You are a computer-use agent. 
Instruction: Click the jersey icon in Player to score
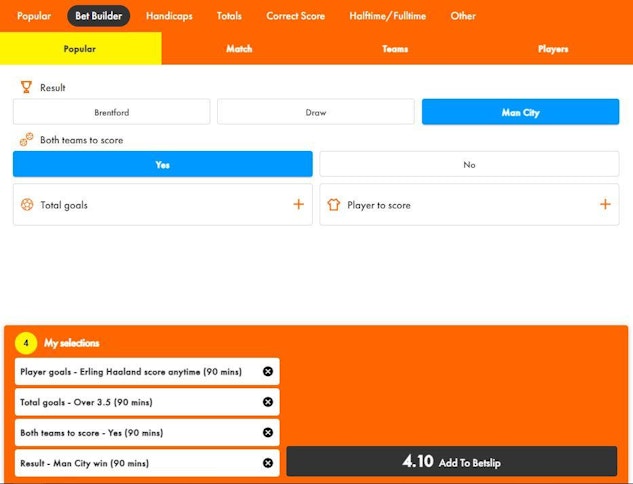pyautogui.click(x=333, y=205)
